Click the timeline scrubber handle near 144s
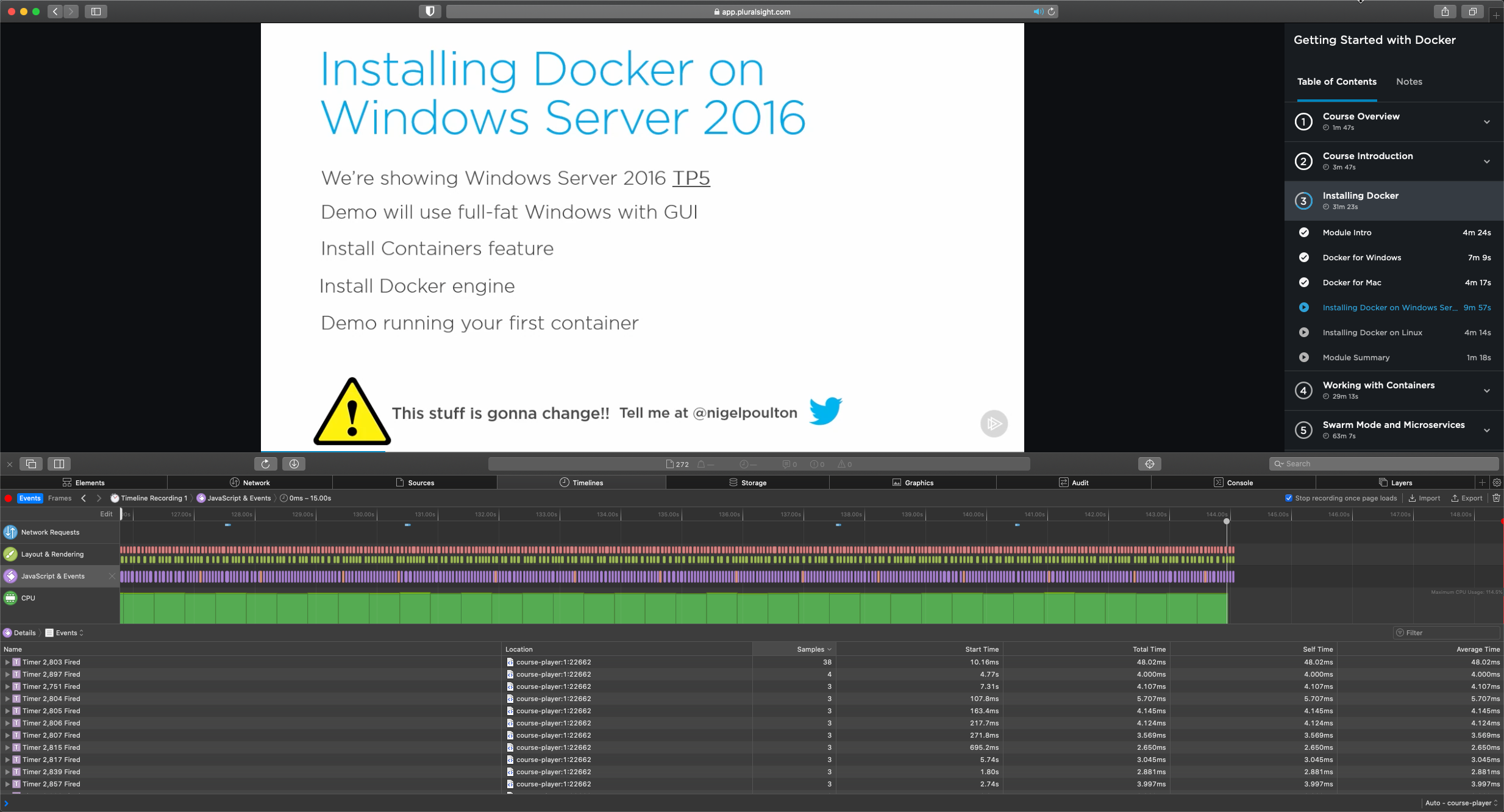Viewport: 1504px width, 812px height. click(x=1225, y=522)
